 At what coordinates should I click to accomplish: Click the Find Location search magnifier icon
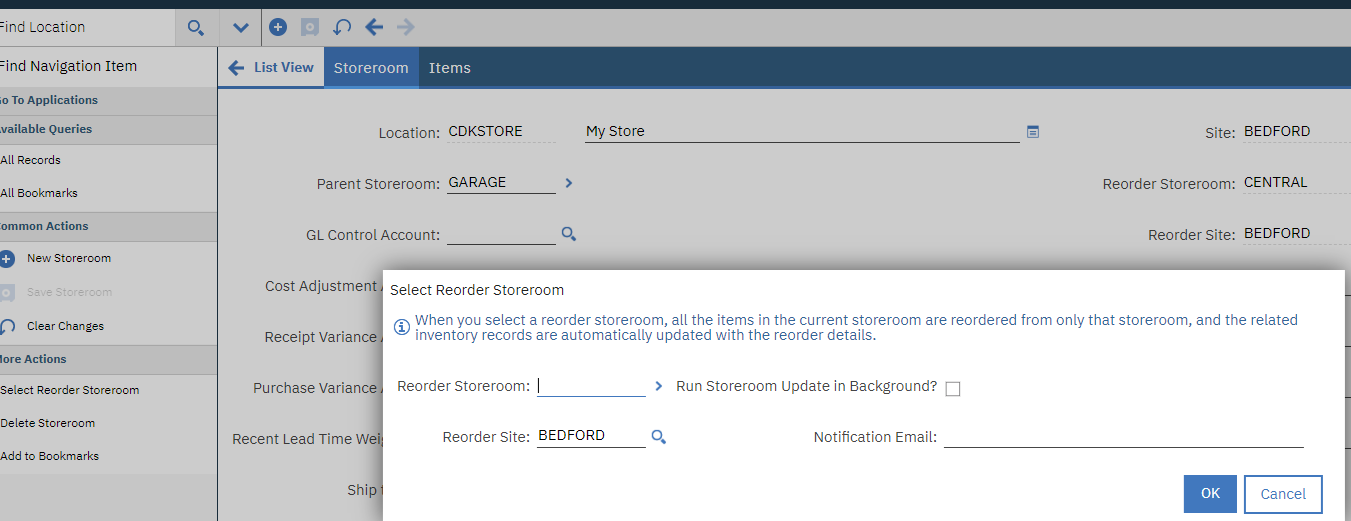(196, 28)
